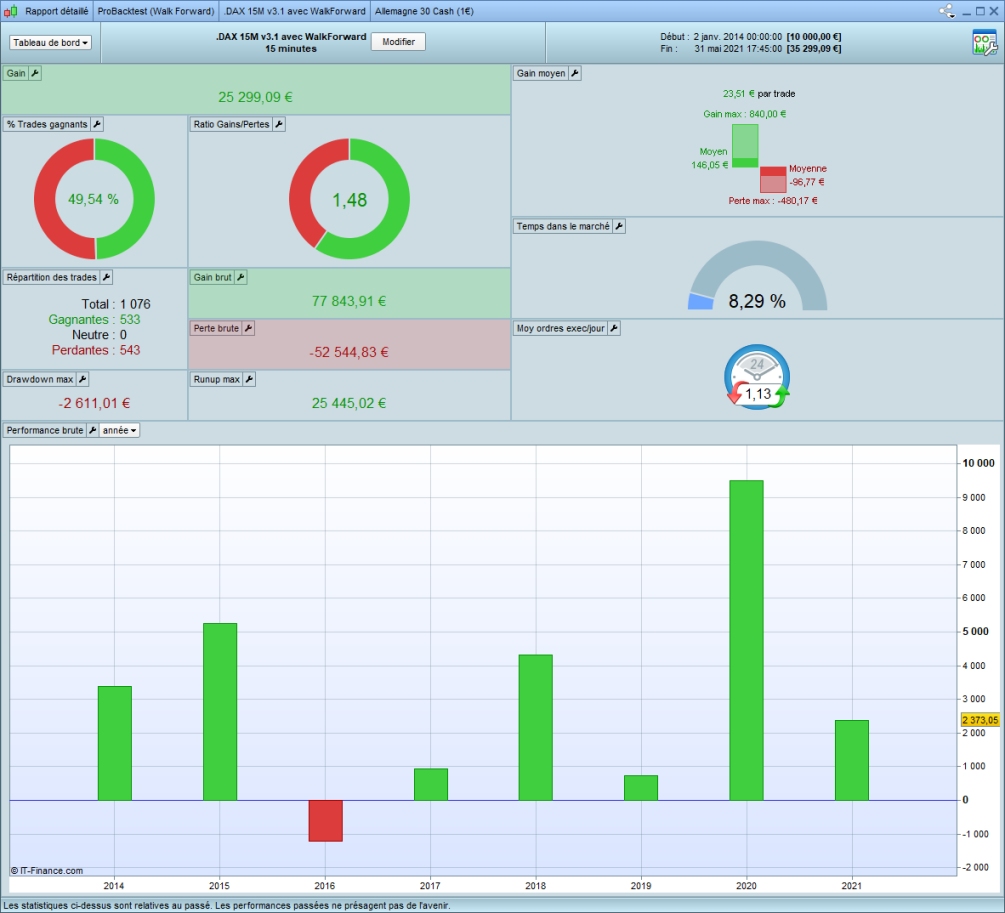The height and width of the screenshot is (913, 1005).
Task: Click the Gain max : 840,00 € text
Action: point(744,114)
